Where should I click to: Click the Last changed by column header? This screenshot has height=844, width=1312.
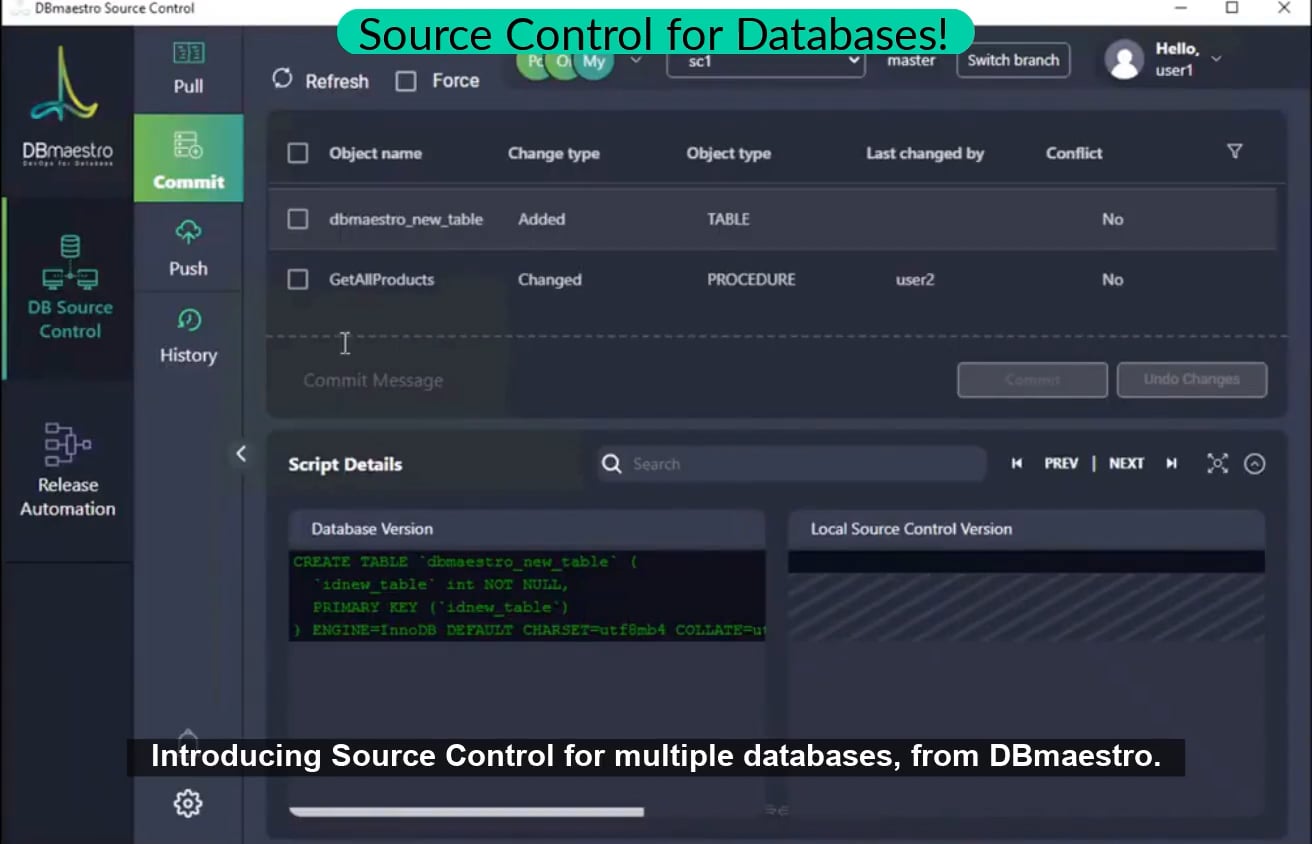pos(925,153)
